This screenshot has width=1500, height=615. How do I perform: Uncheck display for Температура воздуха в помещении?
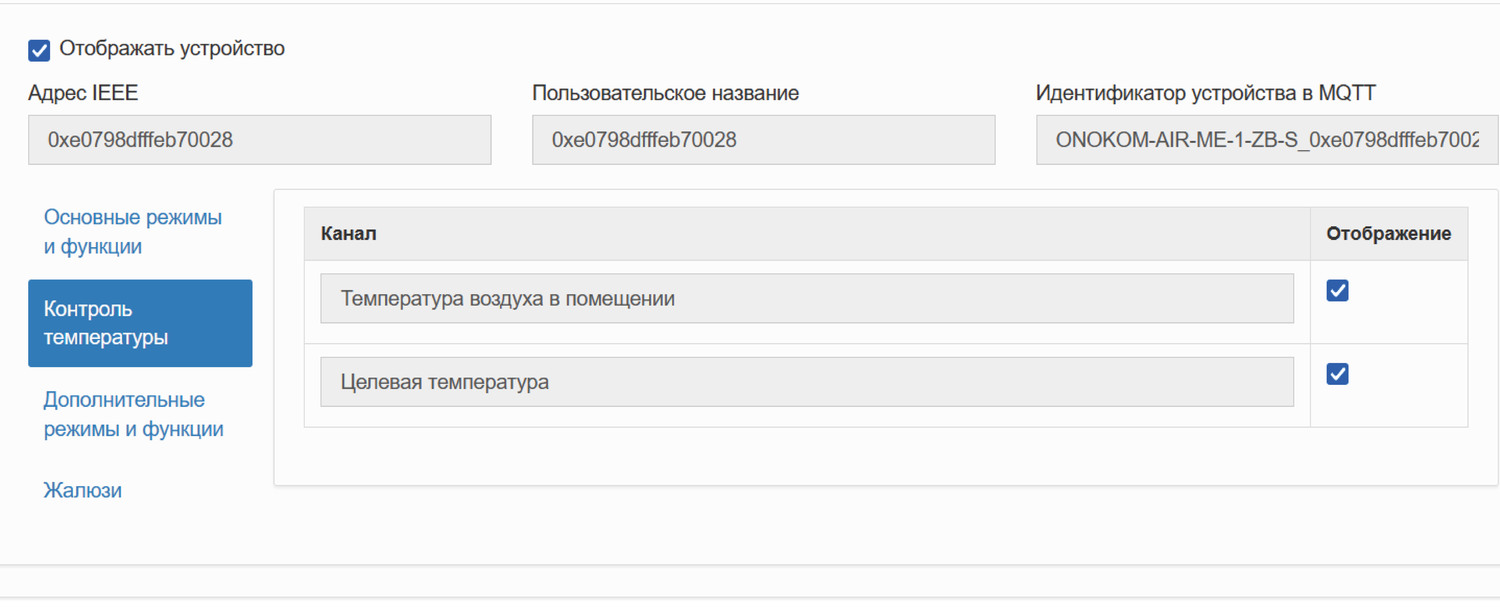pos(1337,291)
